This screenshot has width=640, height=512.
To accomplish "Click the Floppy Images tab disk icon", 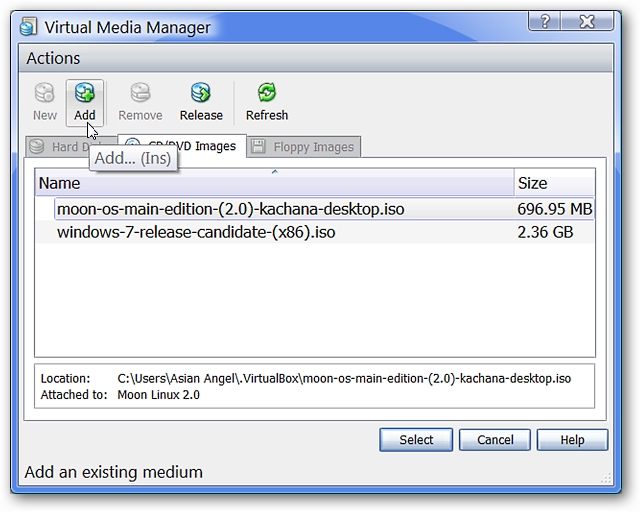I will click(258, 146).
